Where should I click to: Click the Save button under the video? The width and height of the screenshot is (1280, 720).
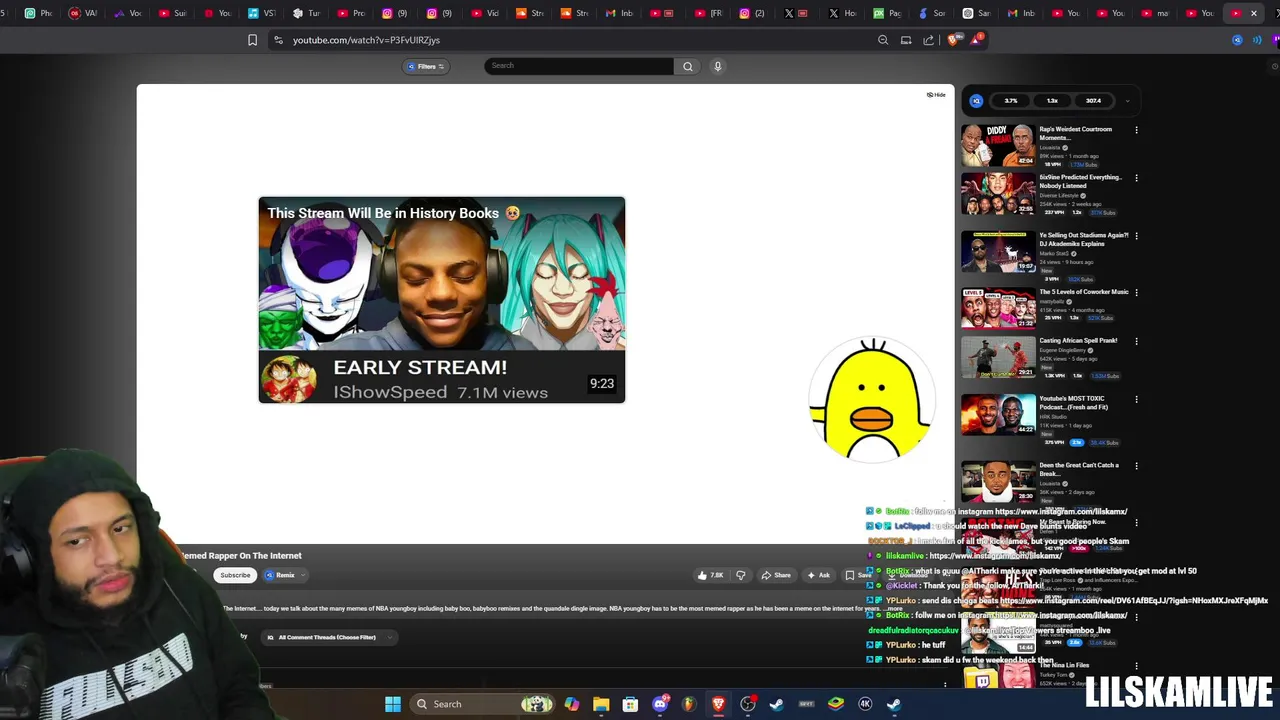[x=858, y=575]
